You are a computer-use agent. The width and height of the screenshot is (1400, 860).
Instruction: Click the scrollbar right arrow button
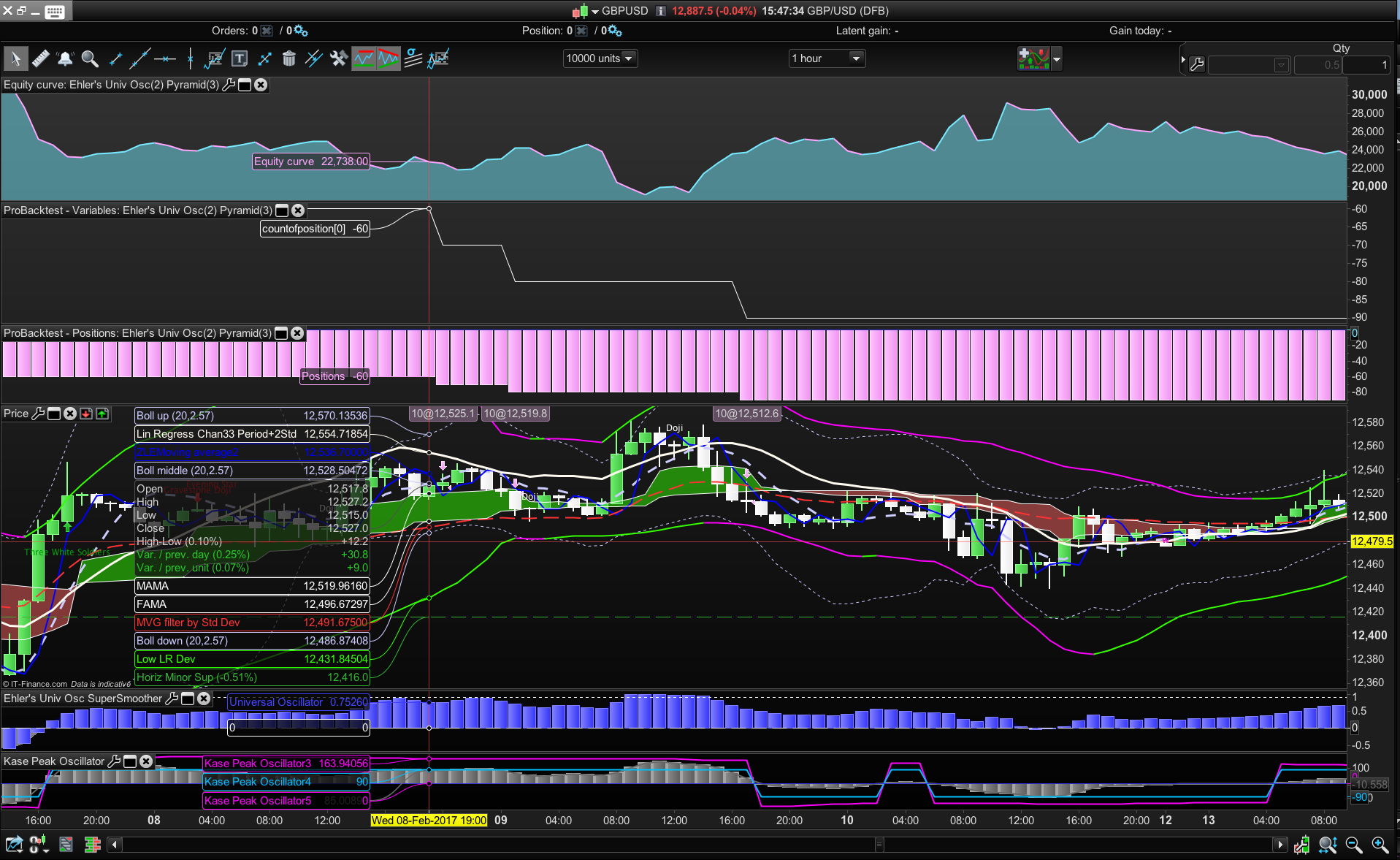point(1279,845)
